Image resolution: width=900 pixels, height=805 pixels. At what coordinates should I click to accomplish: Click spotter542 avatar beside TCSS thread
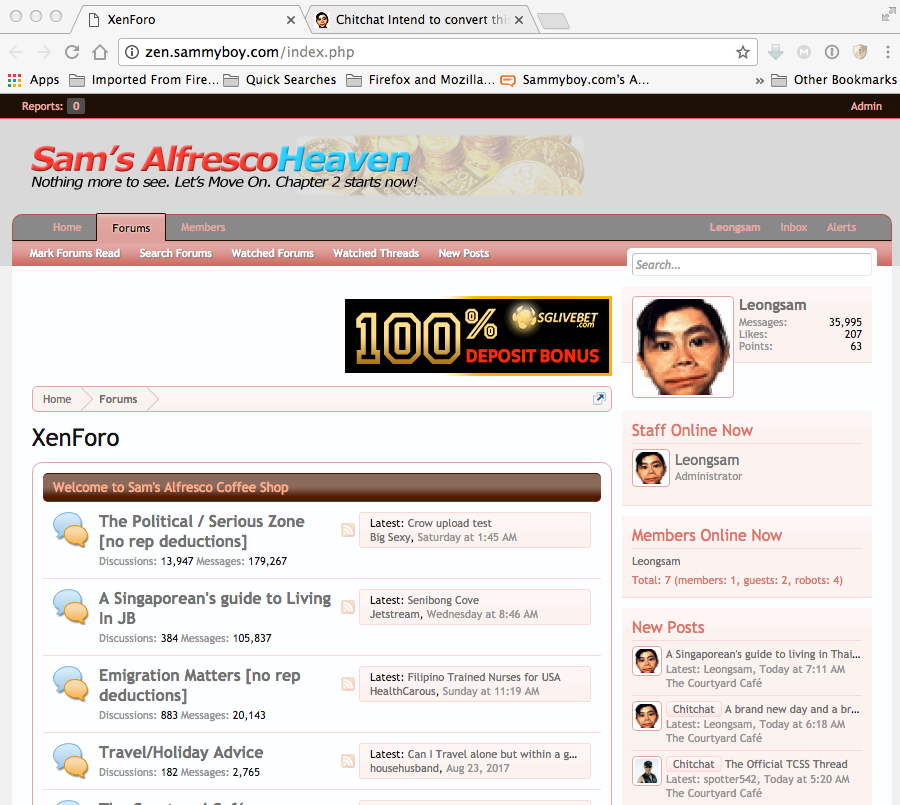pos(647,771)
